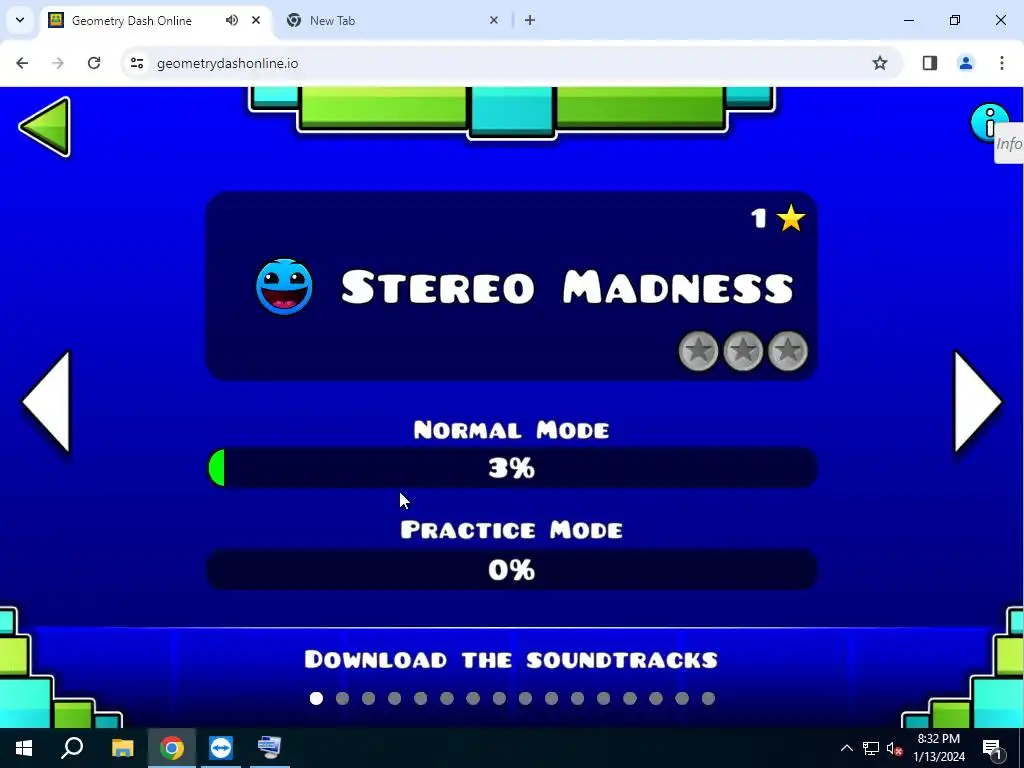Go back using browser back arrow

(x=22, y=63)
